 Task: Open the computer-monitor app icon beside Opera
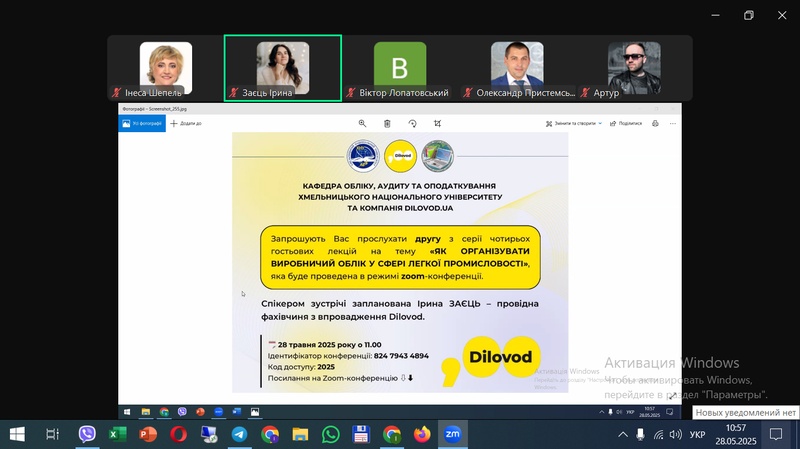[x=209, y=434]
